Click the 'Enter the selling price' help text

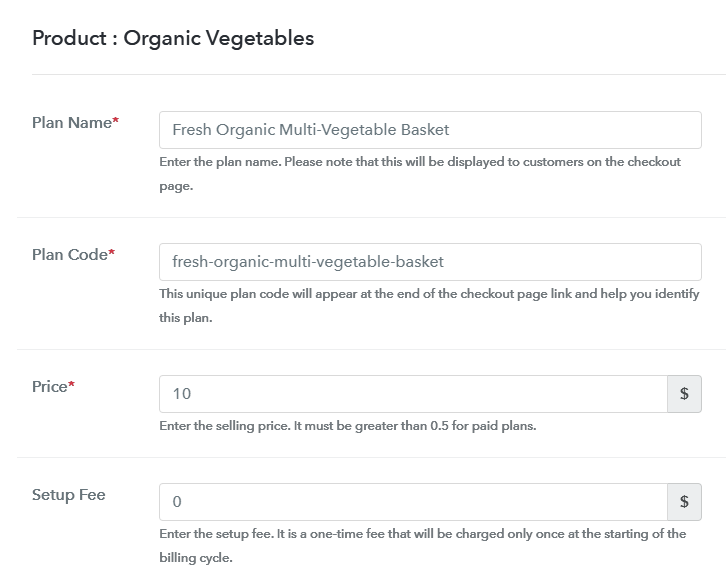(348, 425)
